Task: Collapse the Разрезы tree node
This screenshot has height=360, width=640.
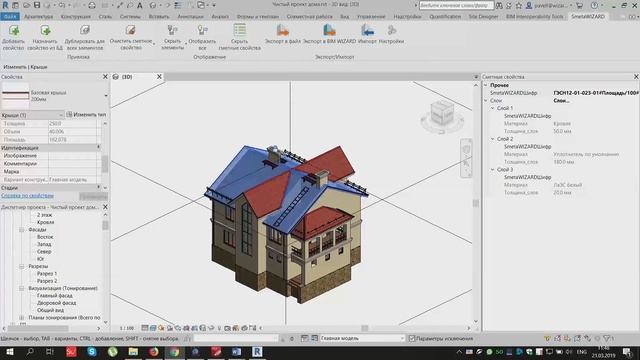Action: [22, 266]
